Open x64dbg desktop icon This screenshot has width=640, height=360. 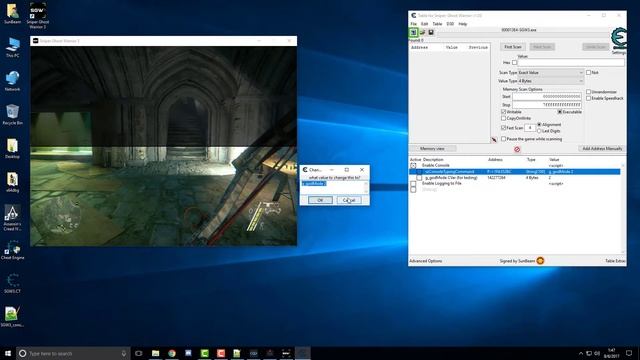12,182
